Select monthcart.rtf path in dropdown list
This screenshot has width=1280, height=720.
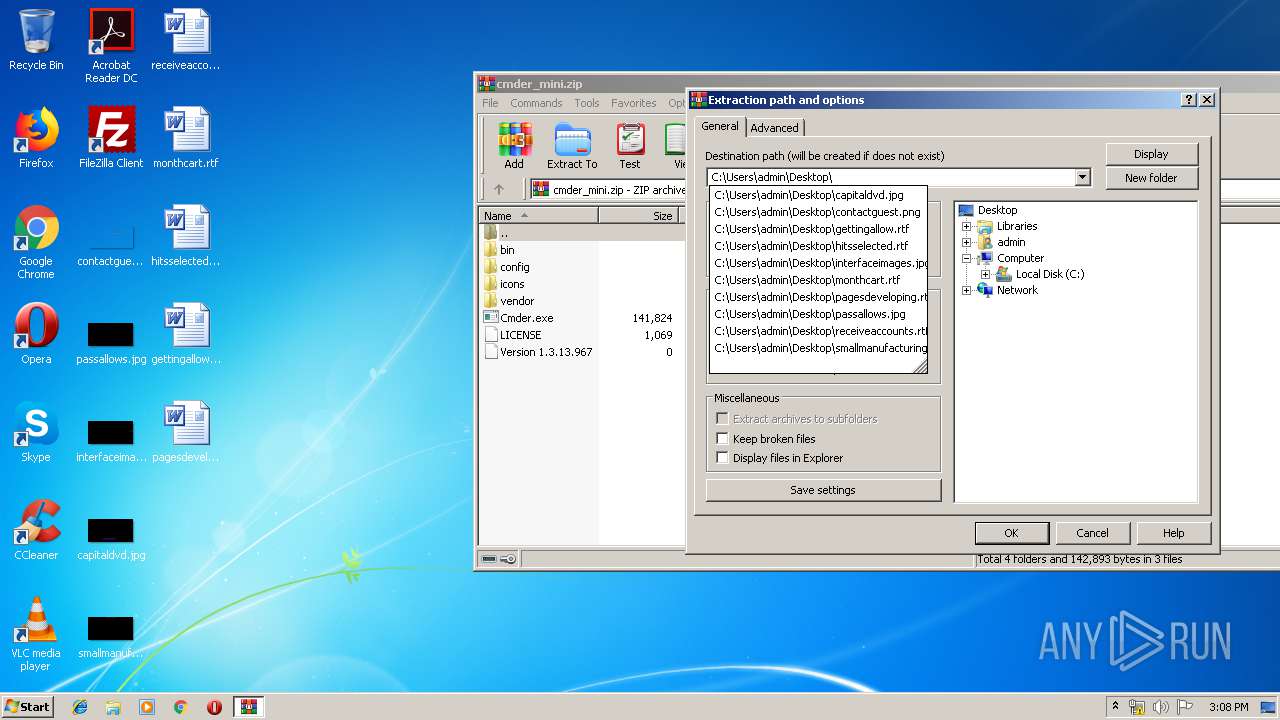point(818,280)
